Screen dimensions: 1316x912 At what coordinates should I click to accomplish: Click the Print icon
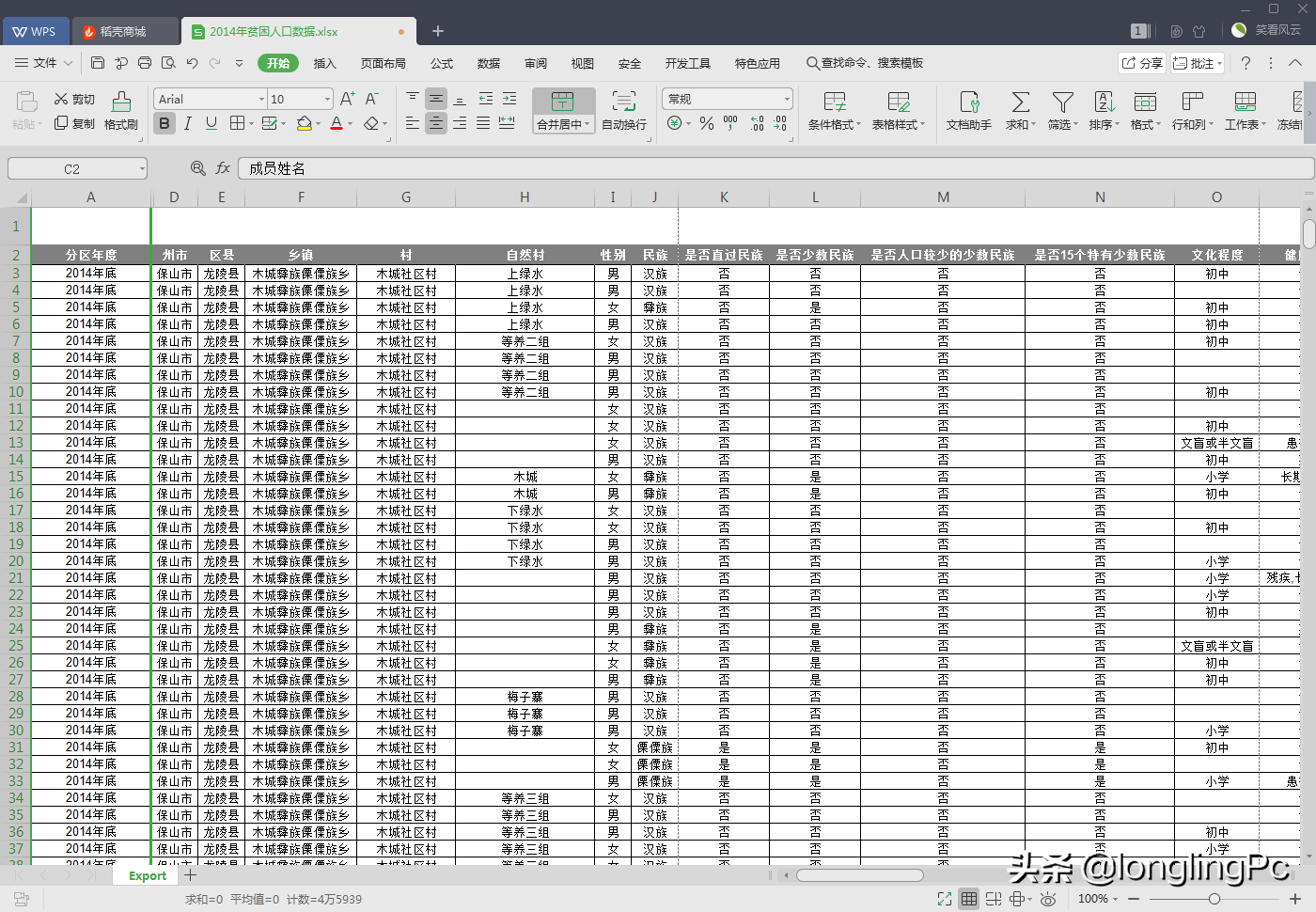click(x=145, y=63)
